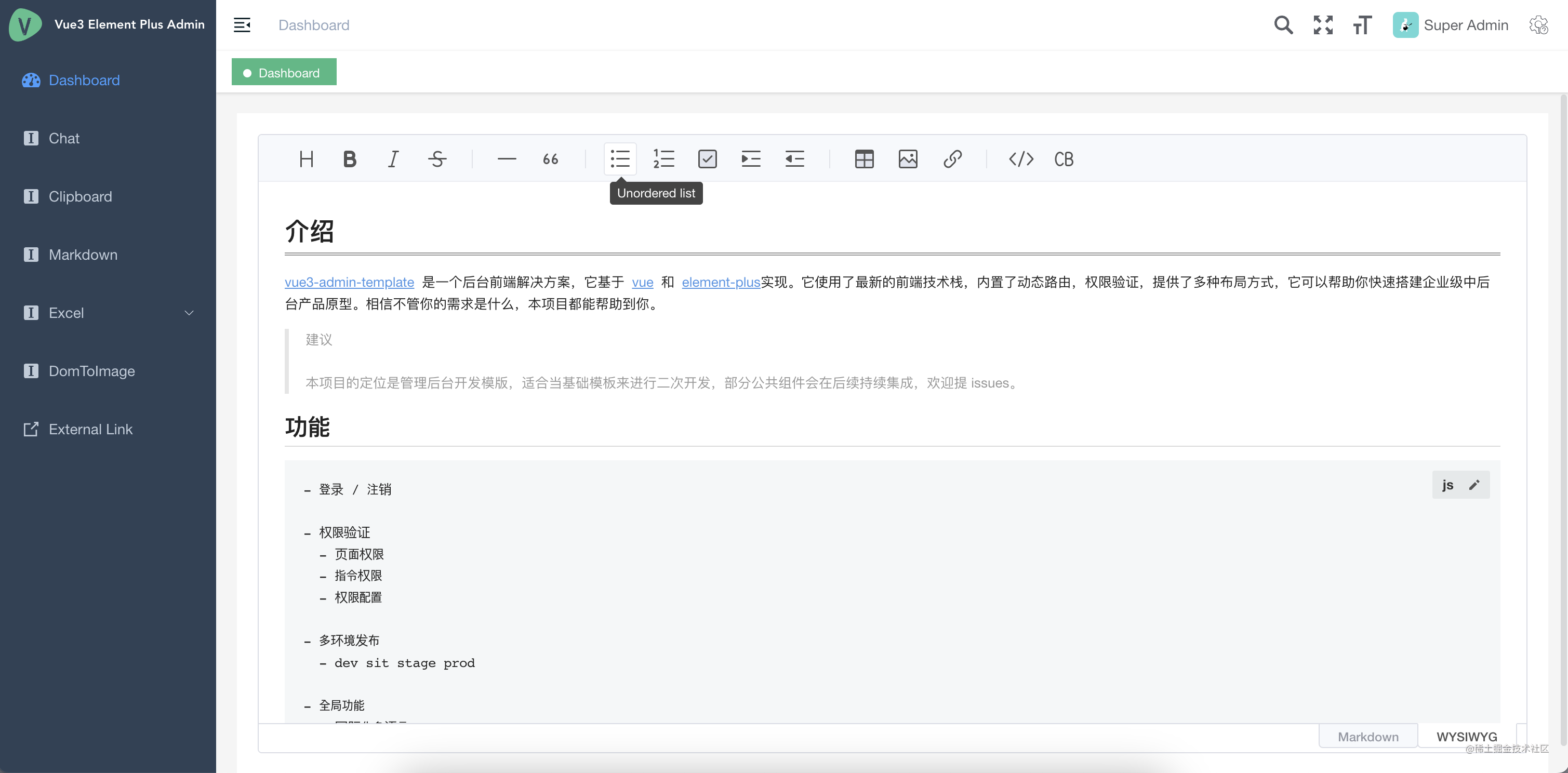Edit the js code block language
This screenshot has height=773, width=1568.
(1473, 485)
